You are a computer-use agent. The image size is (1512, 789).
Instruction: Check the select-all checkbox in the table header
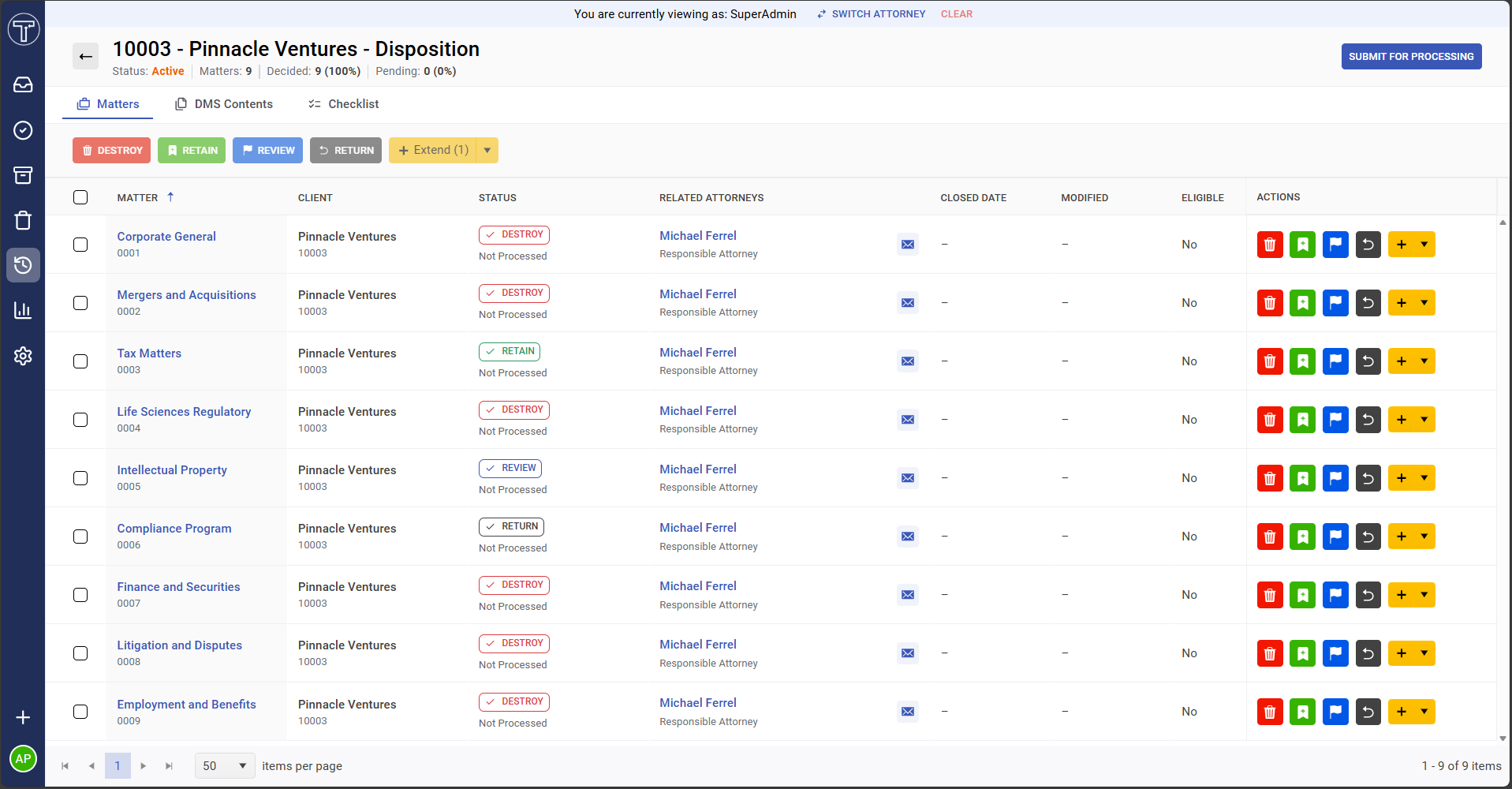[x=80, y=197]
